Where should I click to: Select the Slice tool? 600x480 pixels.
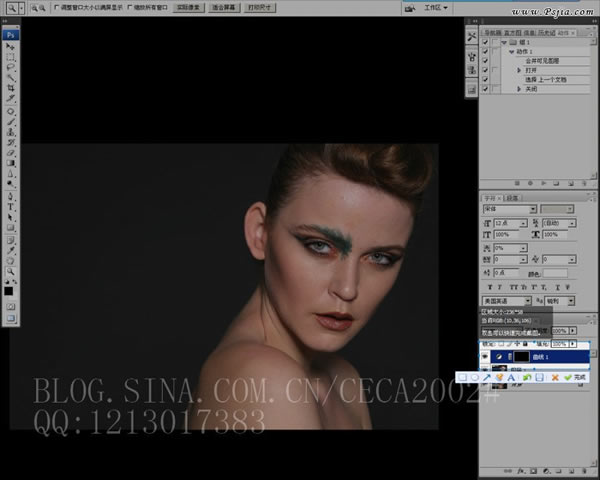(10, 98)
